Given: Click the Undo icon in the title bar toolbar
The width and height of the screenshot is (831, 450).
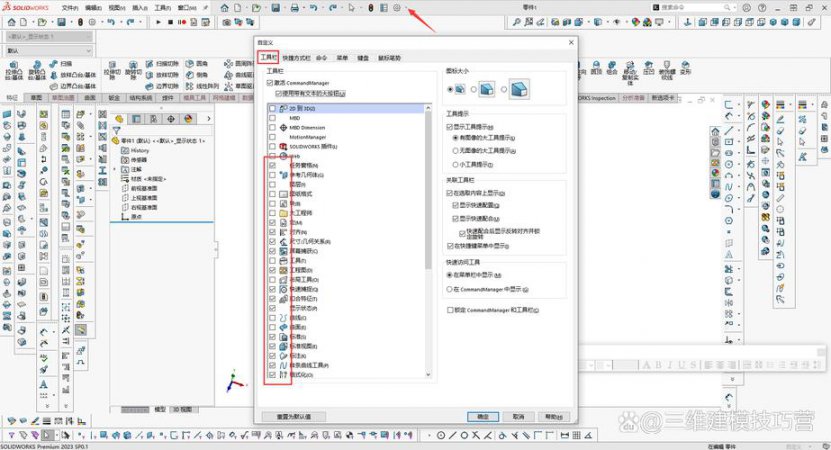Looking at the screenshot, I should click(313, 8).
